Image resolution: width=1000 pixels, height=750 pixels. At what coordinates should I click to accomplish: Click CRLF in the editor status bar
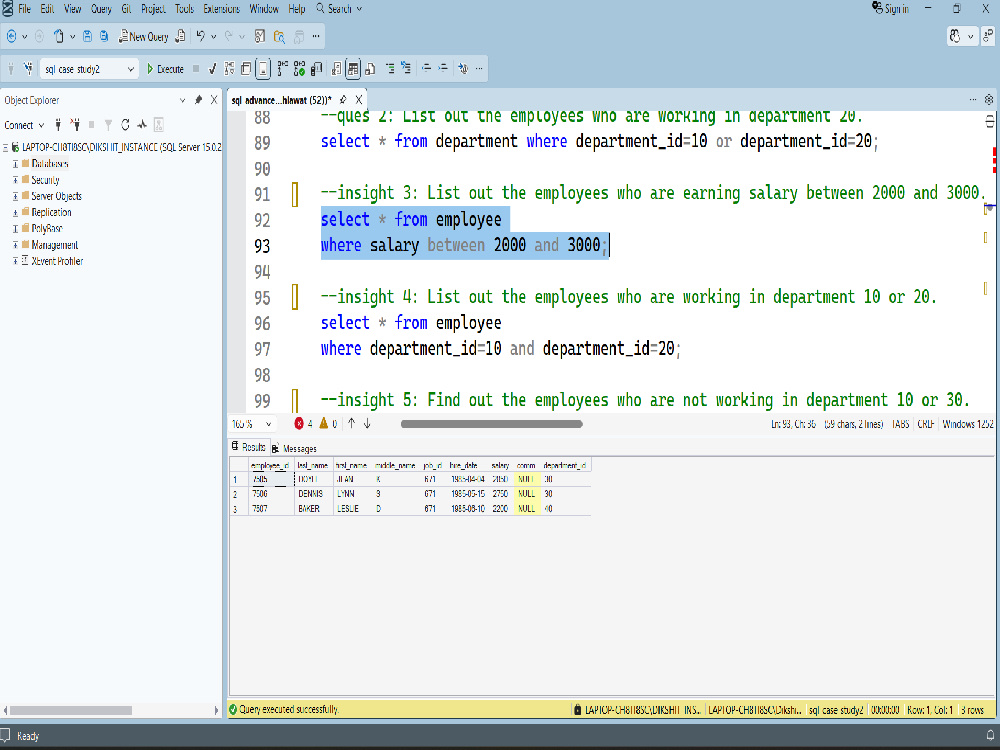click(x=926, y=424)
